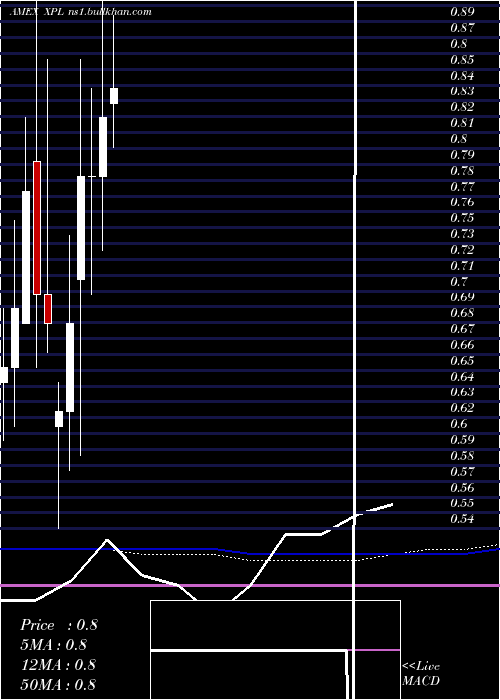Viewport: 500px width, 700px height.
Task: Click the 0.59 price axis label
Action: click(462, 439)
